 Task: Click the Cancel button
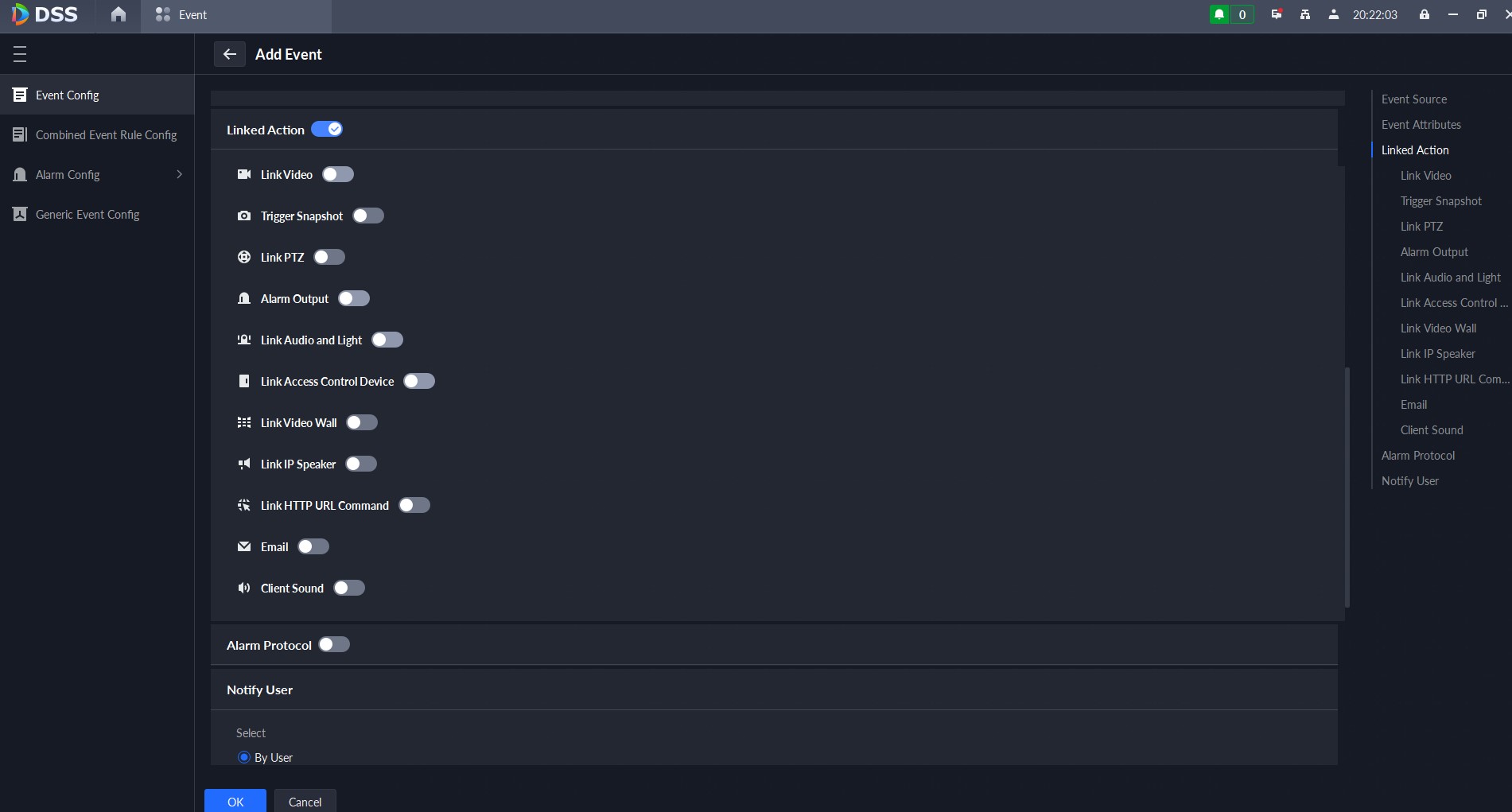[305, 801]
